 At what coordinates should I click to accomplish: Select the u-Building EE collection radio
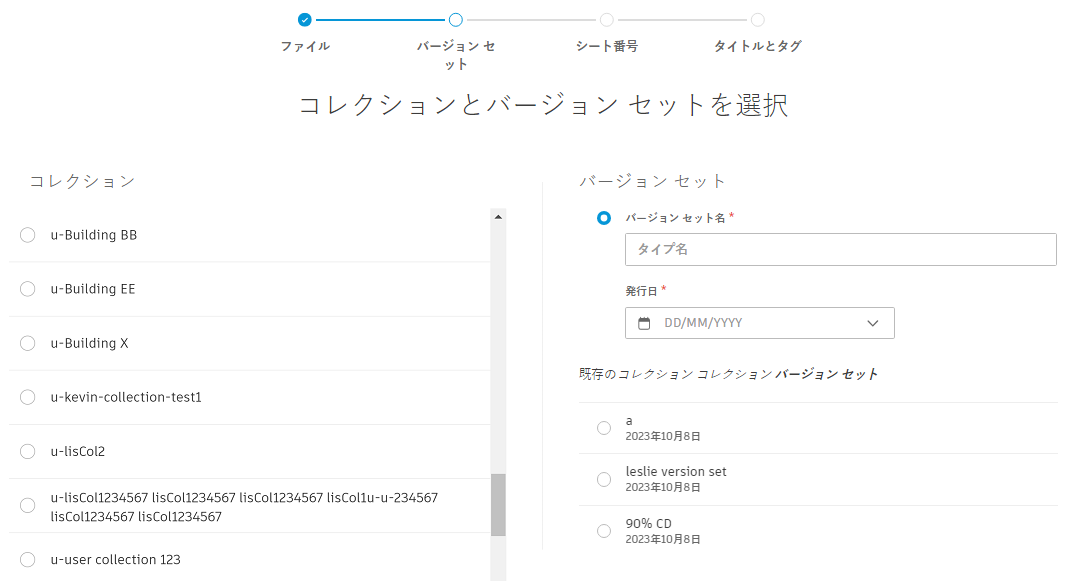click(28, 289)
